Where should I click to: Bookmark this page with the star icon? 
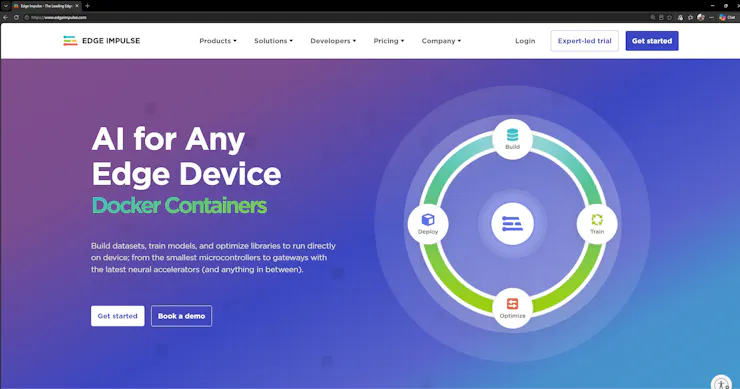[x=669, y=17]
